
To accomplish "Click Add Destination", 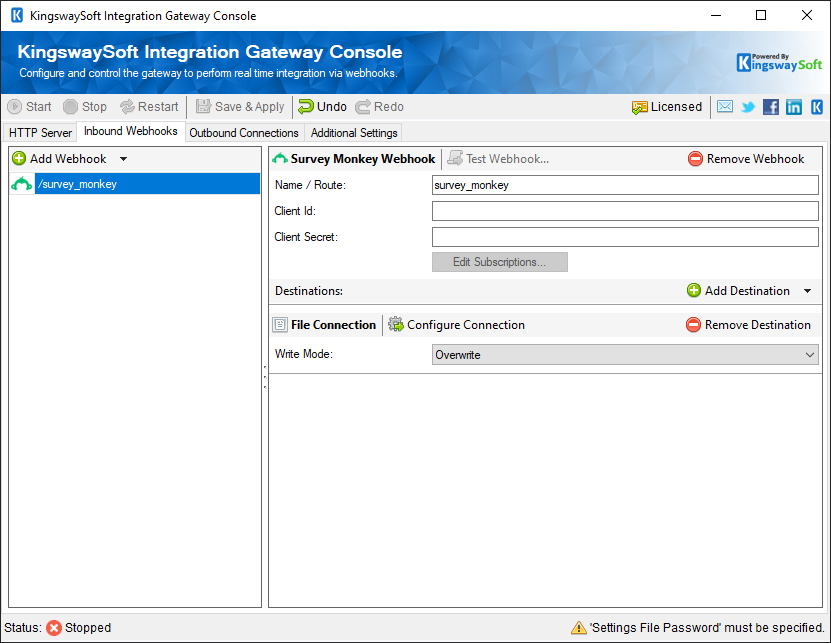I will [738, 290].
